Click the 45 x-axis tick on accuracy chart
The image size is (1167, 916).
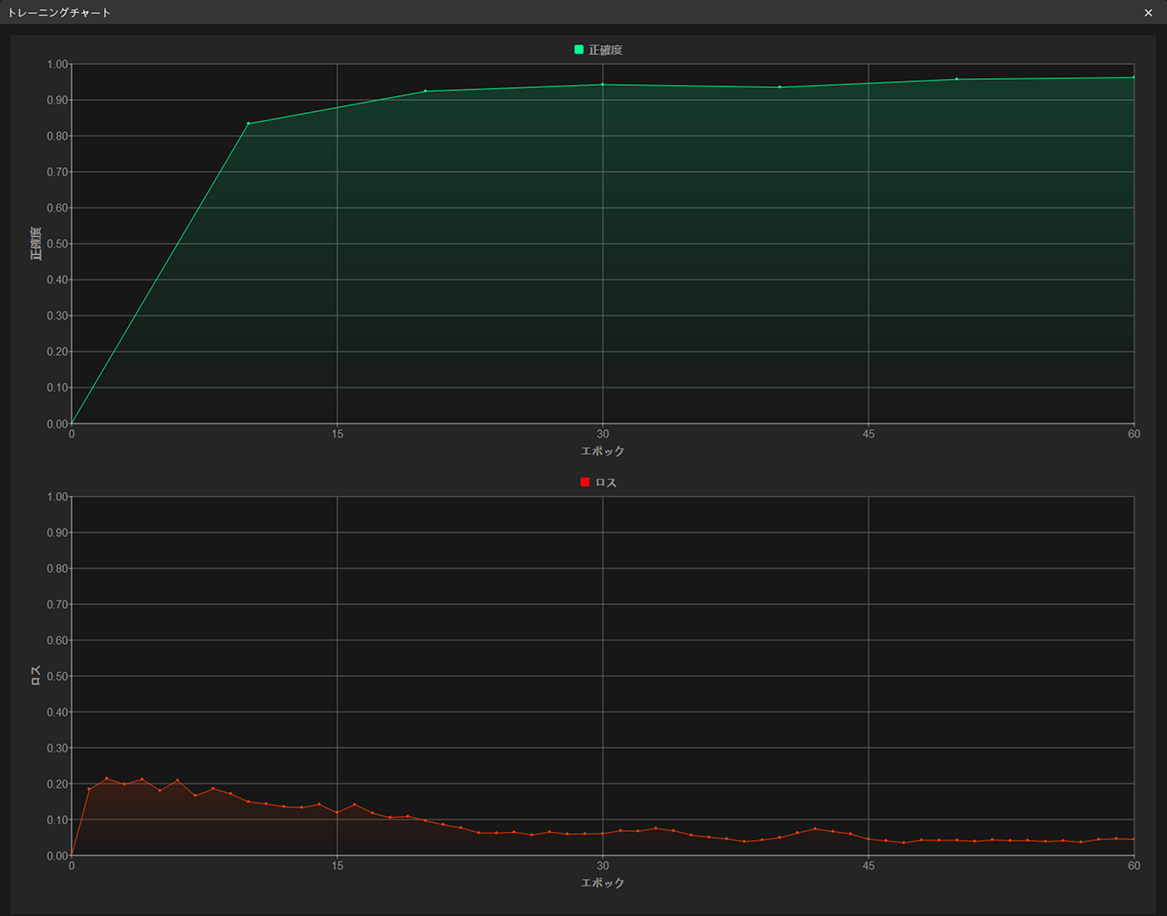click(x=869, y=434)
